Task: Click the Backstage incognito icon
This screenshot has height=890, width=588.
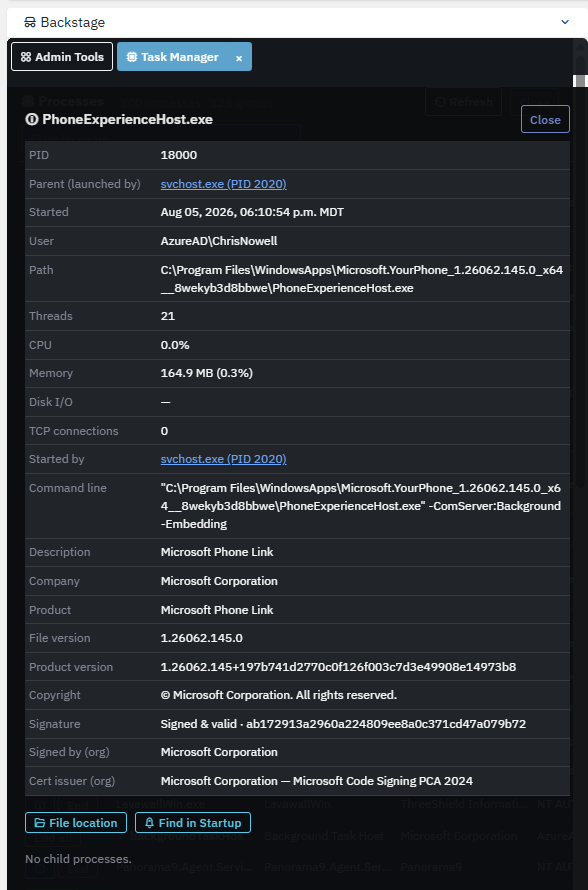Action: pos(30,22)
